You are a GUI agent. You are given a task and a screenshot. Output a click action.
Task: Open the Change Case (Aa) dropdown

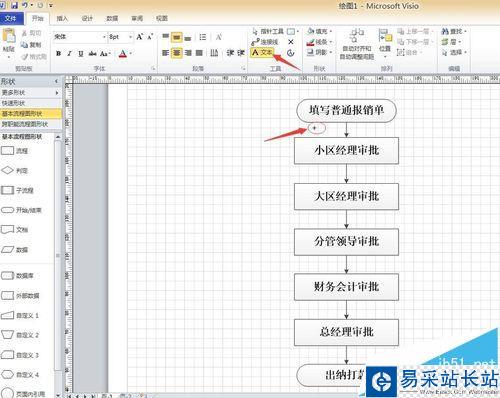[105, 53]
